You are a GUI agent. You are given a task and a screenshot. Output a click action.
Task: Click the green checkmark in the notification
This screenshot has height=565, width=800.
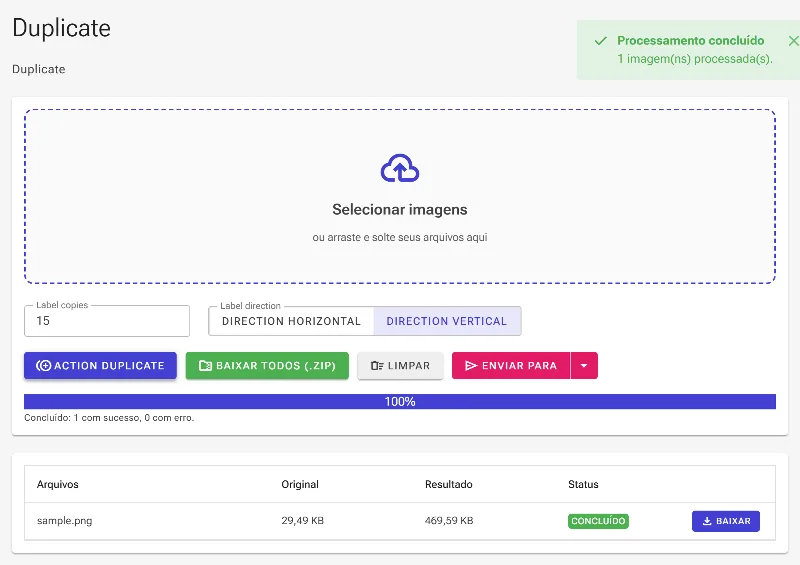coord(601,40)
